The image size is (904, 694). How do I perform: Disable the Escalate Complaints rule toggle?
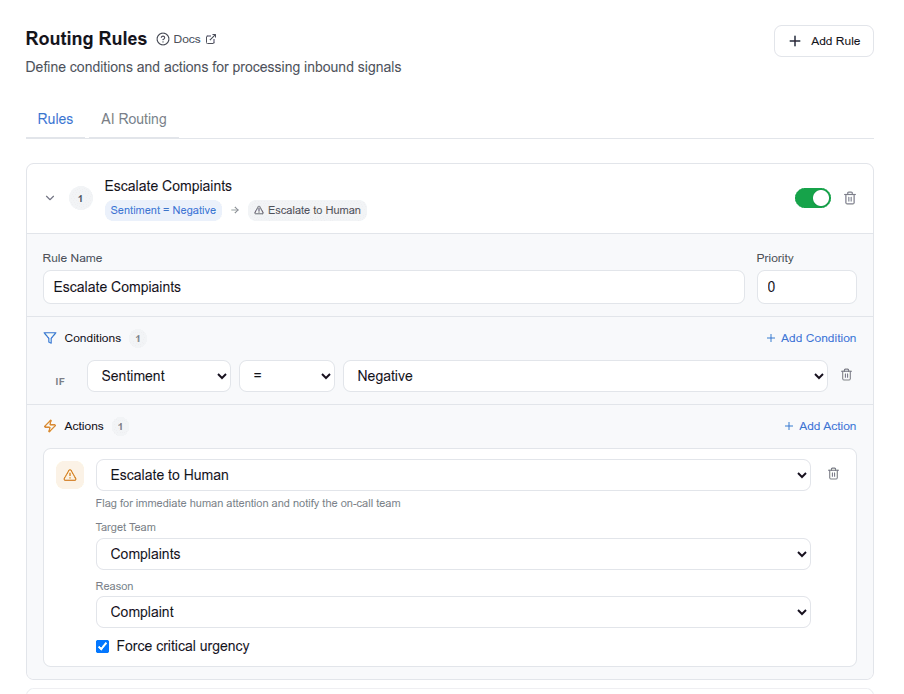[x=812, y=198]
